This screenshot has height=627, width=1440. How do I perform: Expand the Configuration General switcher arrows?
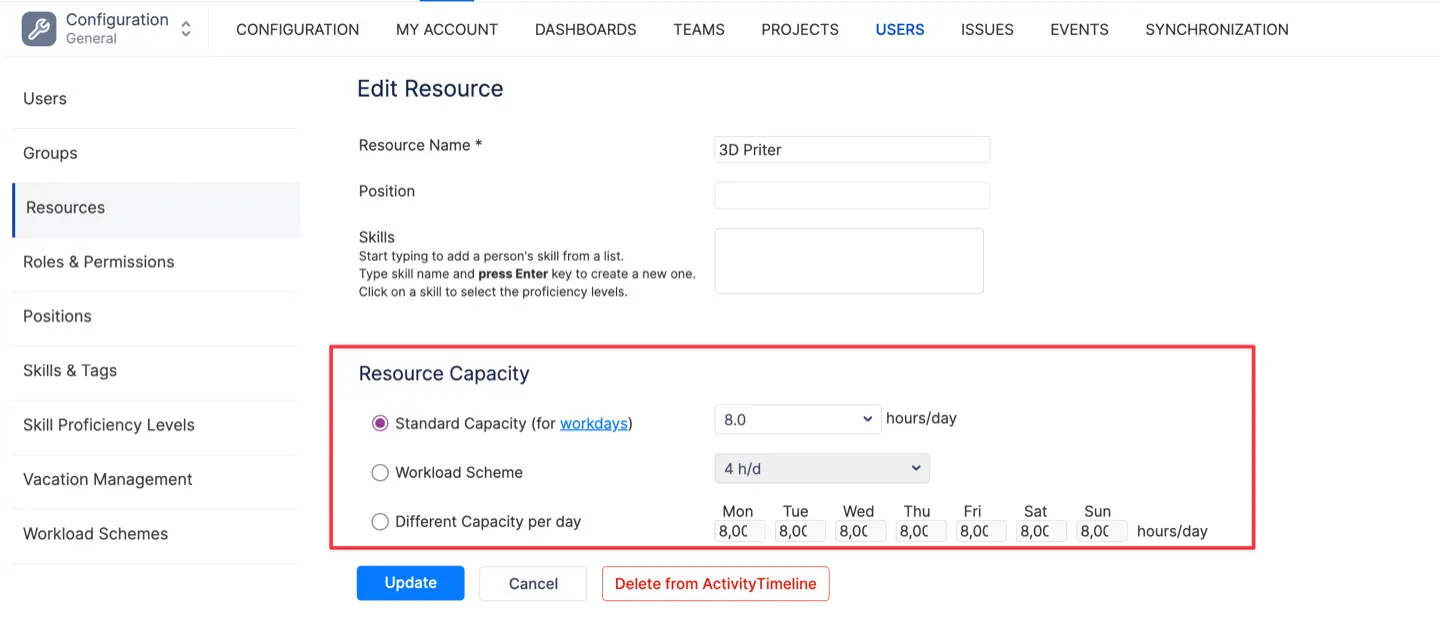click(x=186, y=29)
